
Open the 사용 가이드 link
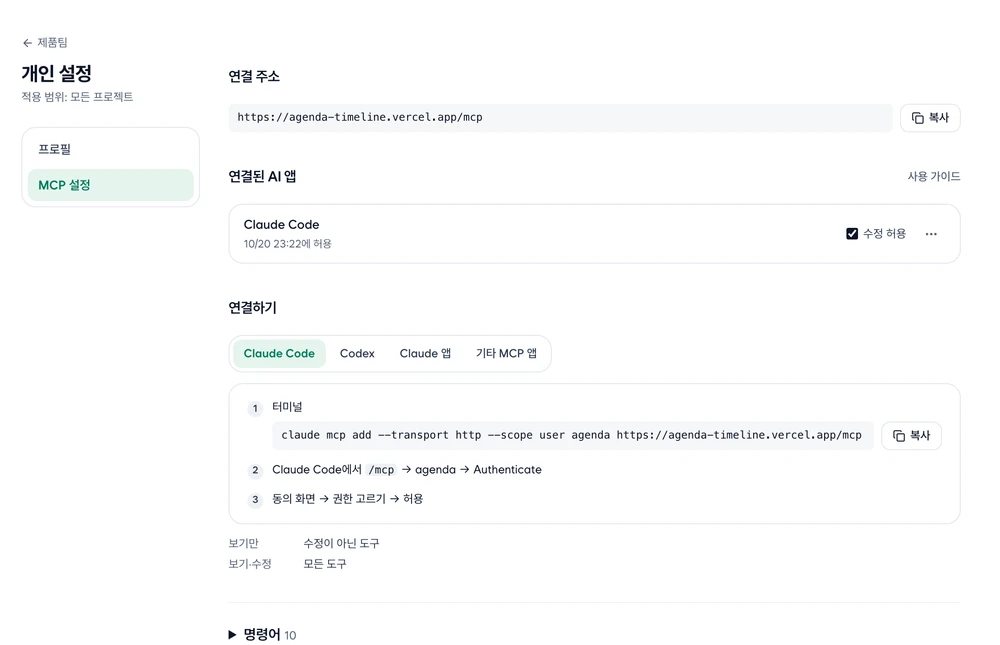click(934, 176)
